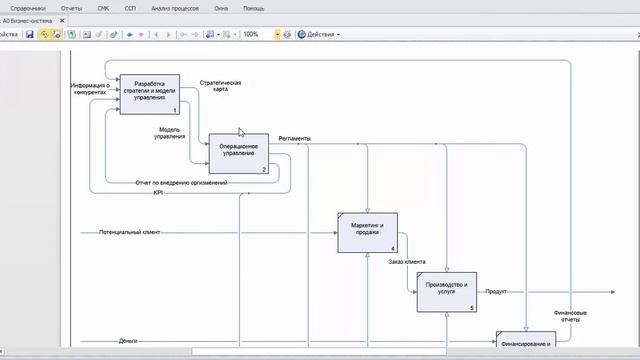The width and height of the screenshot is (640, 360).
Task: Open the Отчеты menu
Action: tap(71, 8)
